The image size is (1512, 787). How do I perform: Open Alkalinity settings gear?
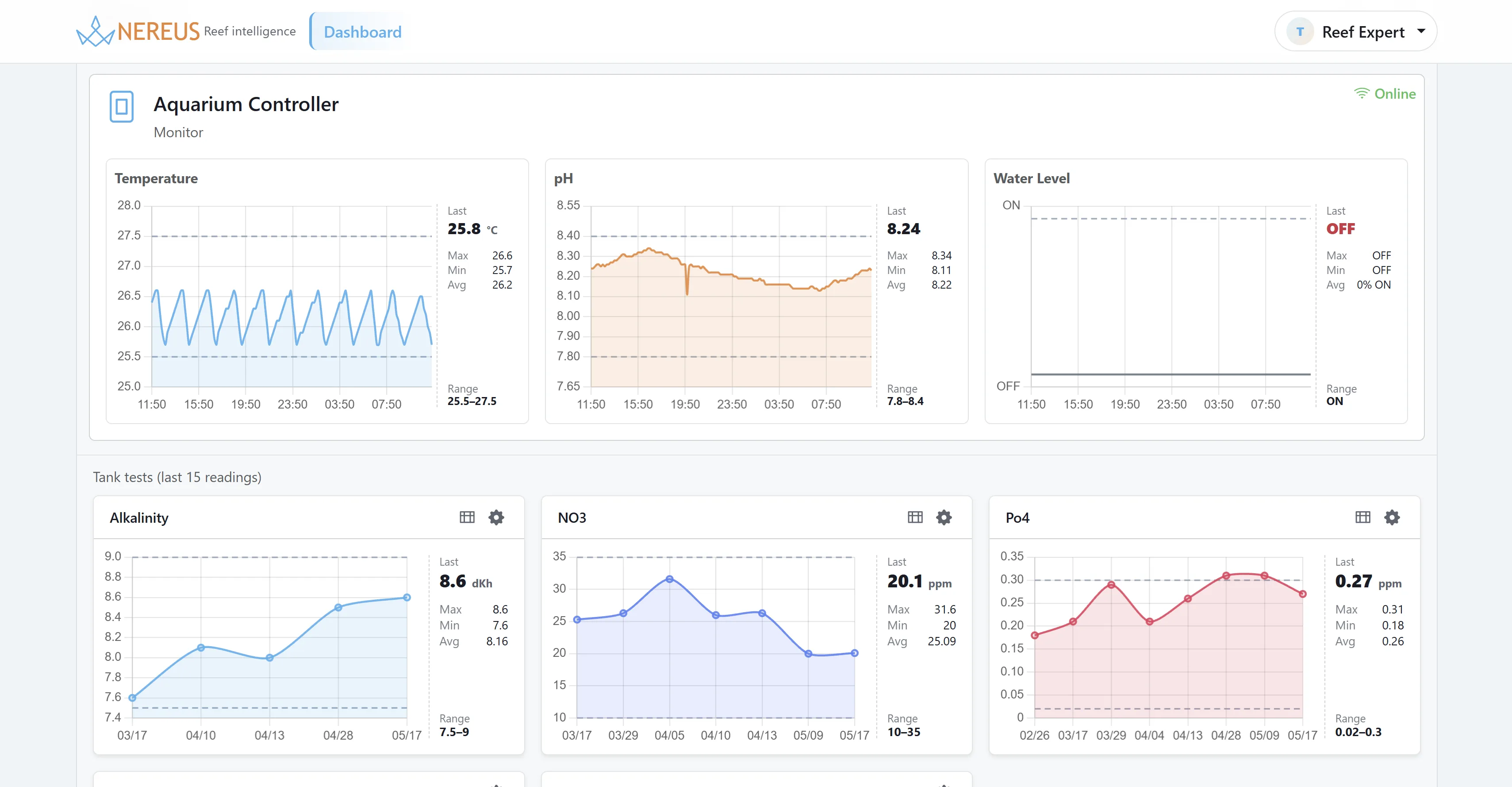click(496, 517)
